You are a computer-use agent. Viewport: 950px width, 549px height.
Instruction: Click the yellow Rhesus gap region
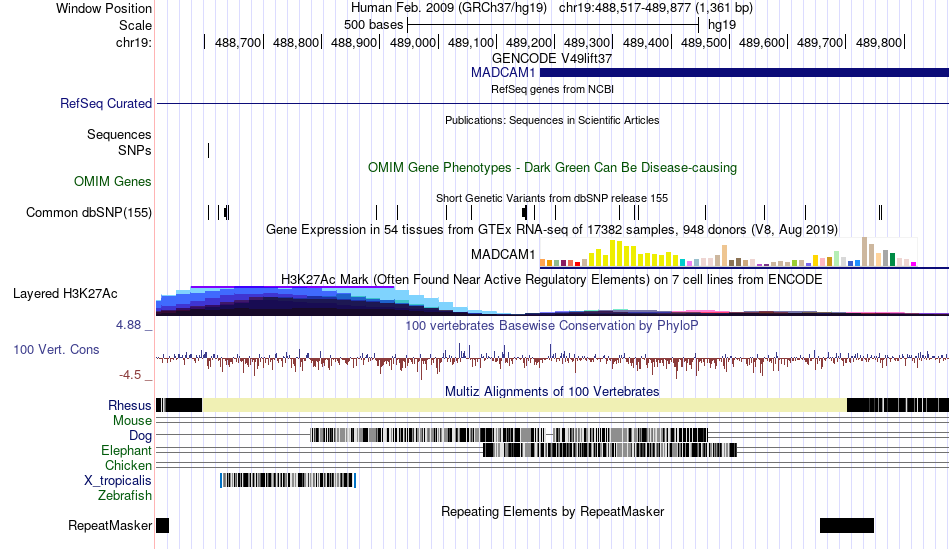coord(524,405)
